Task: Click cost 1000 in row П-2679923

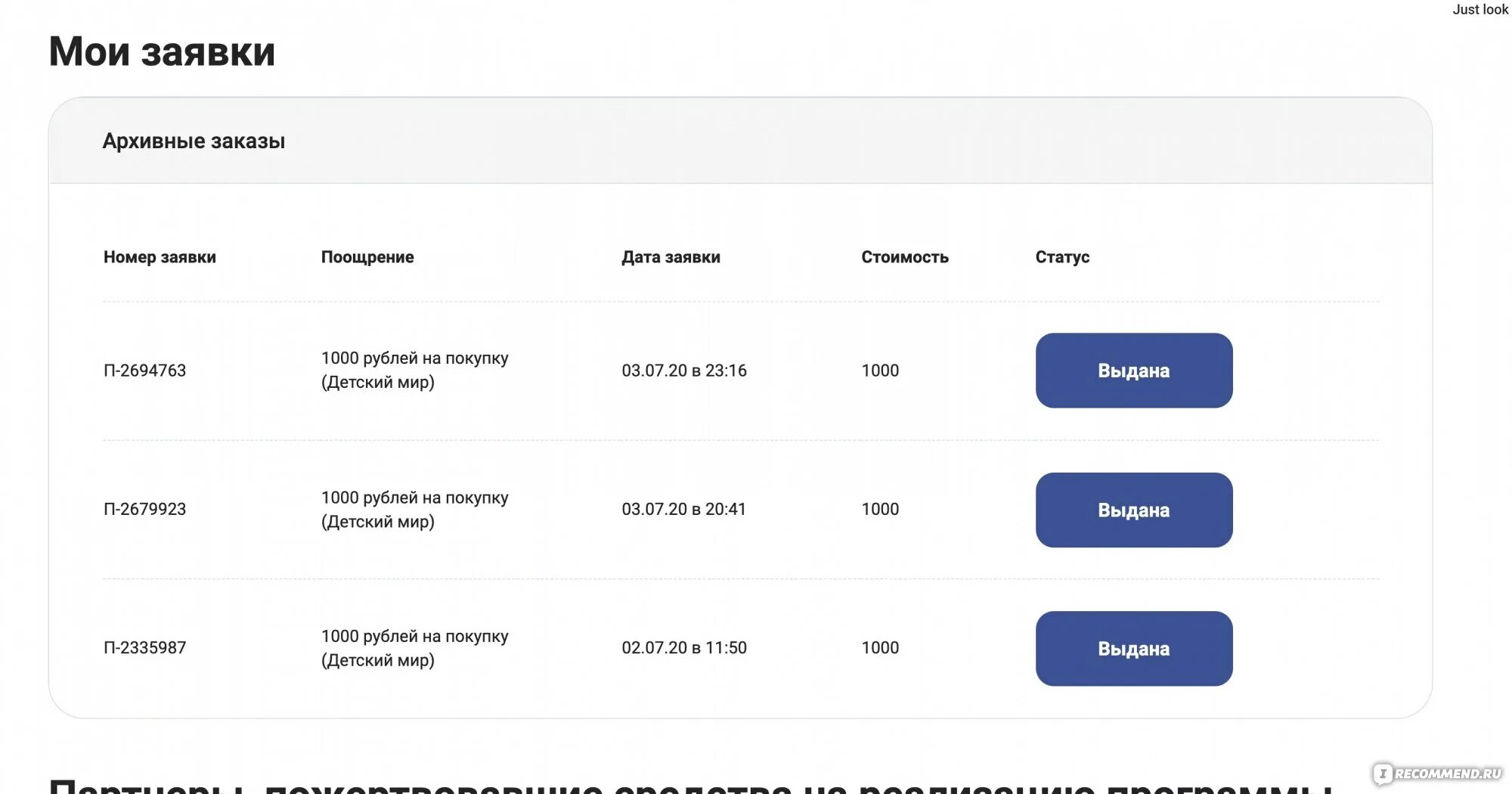Action: click(x=880, y=509)
